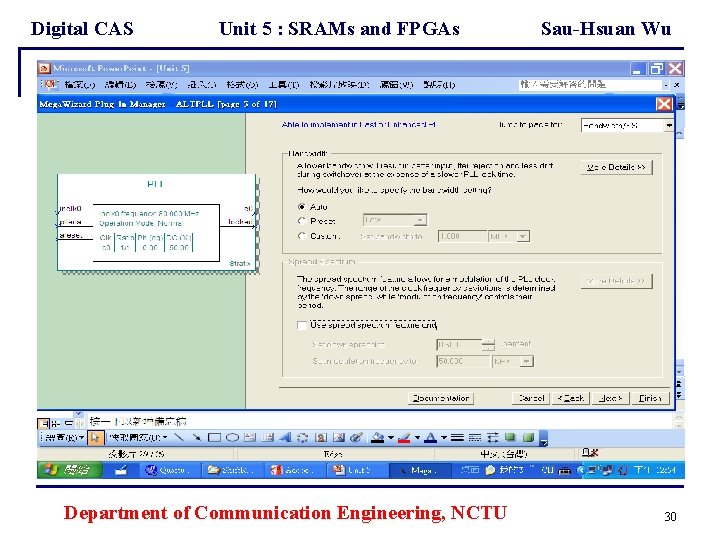The height and width of the screenshot is (540, 720).
Task: Select the Arrow line drawing tool
Action: 197,438
